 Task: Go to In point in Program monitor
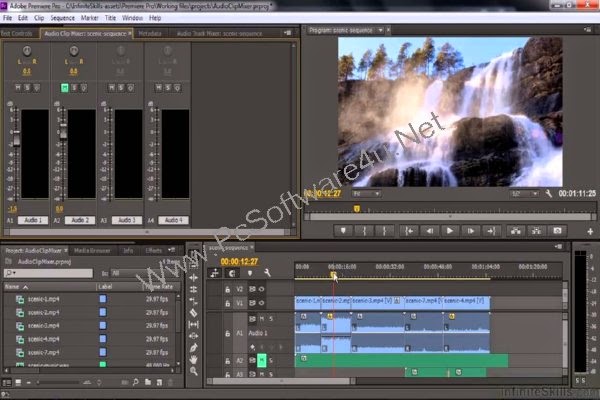tap(409, 231)
